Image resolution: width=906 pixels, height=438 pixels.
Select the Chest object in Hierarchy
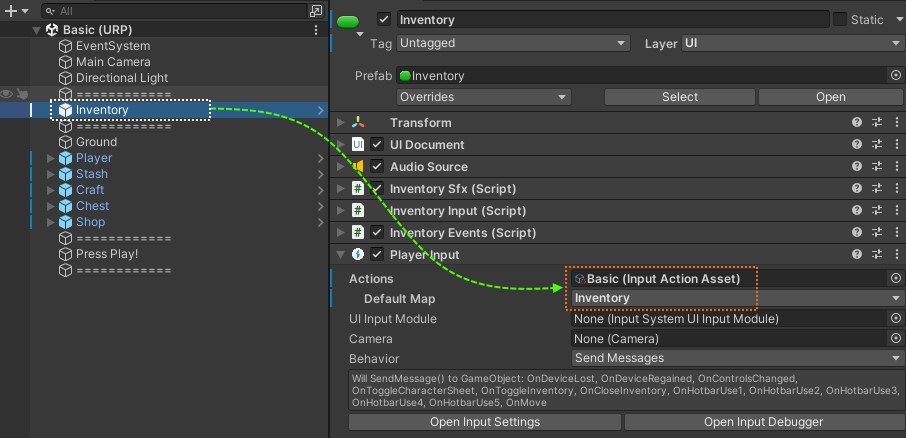pos(92,206)
